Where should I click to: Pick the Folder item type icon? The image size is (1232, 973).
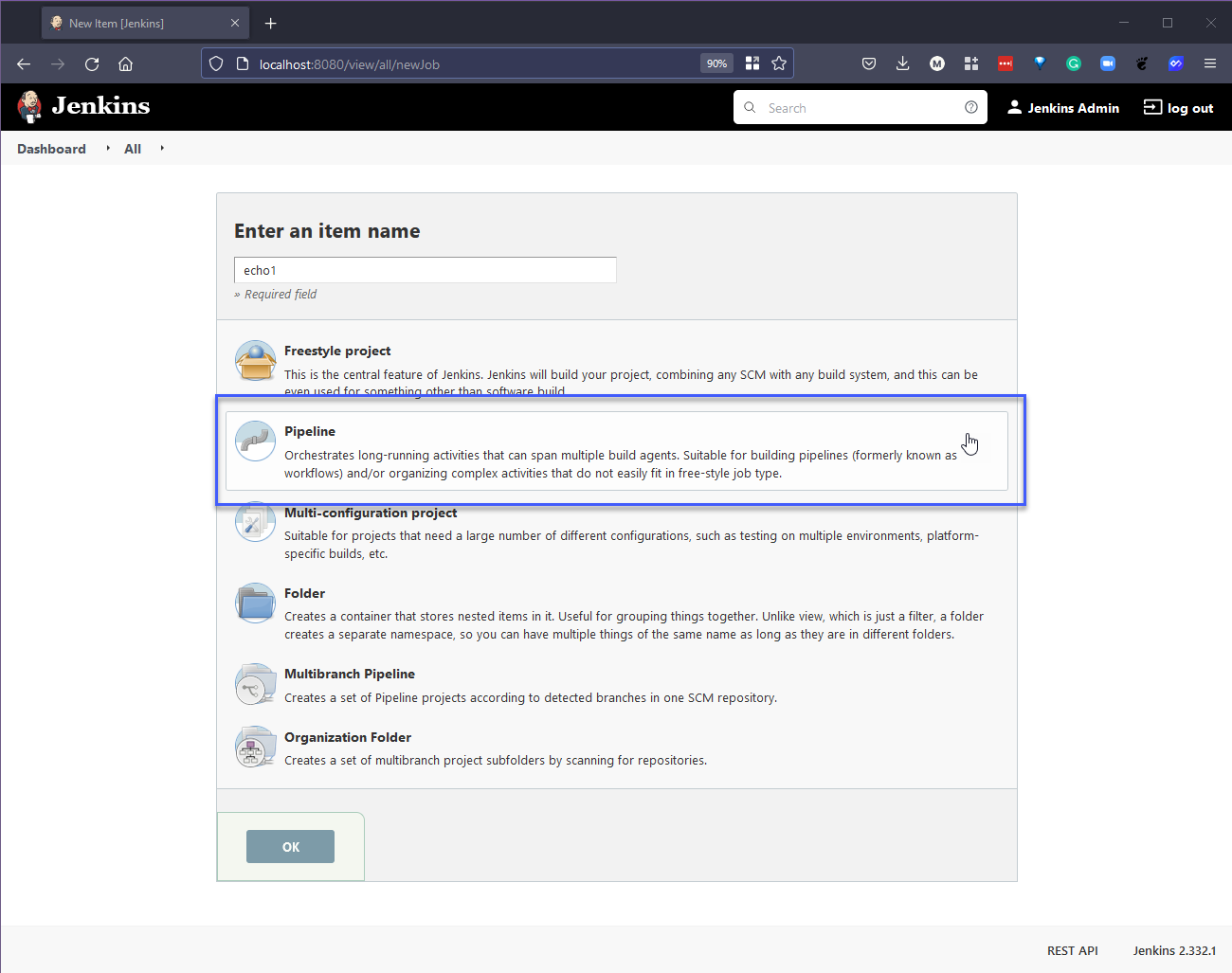(x=255, y=603)
